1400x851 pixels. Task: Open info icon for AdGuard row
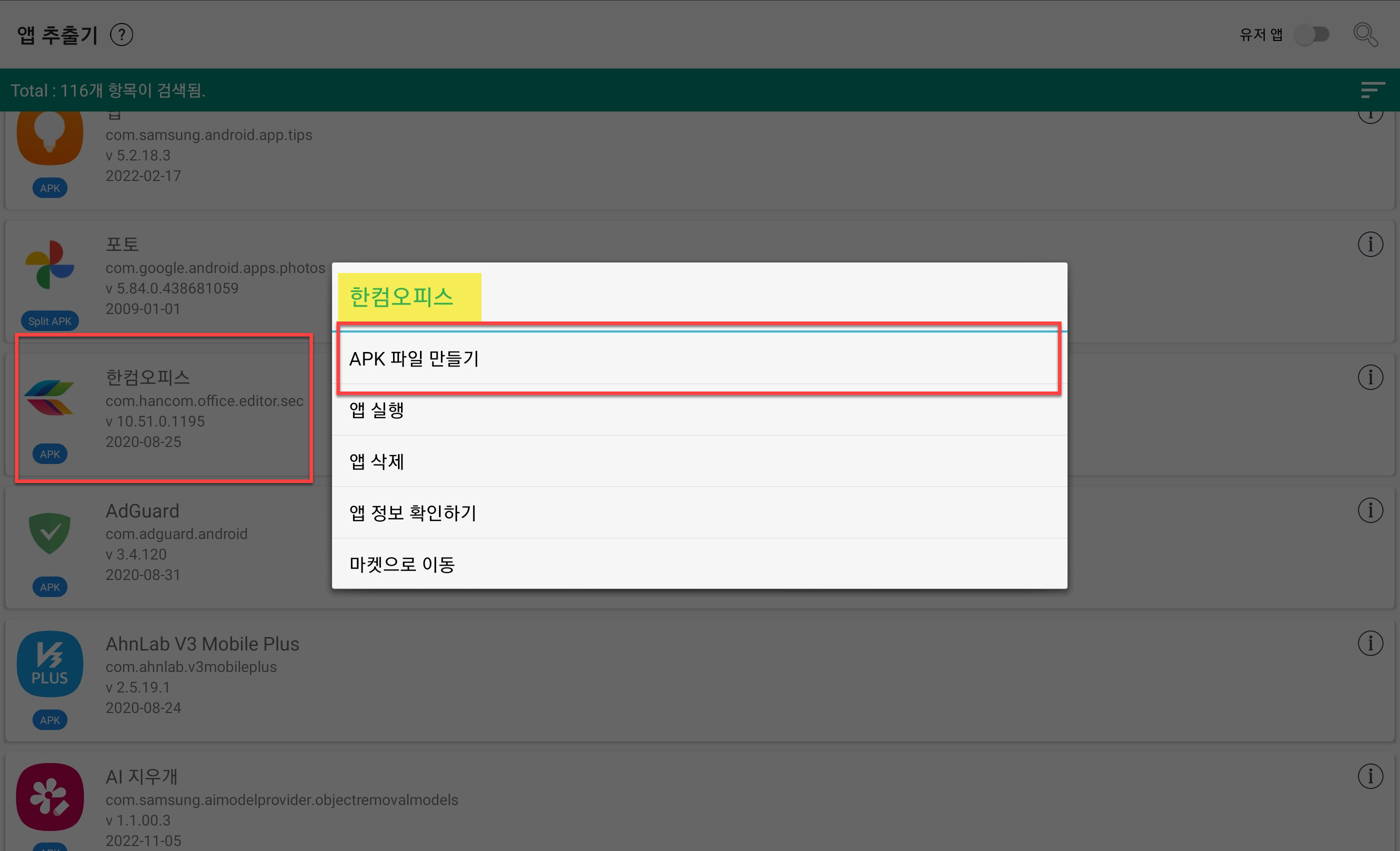click(1370, 510)
